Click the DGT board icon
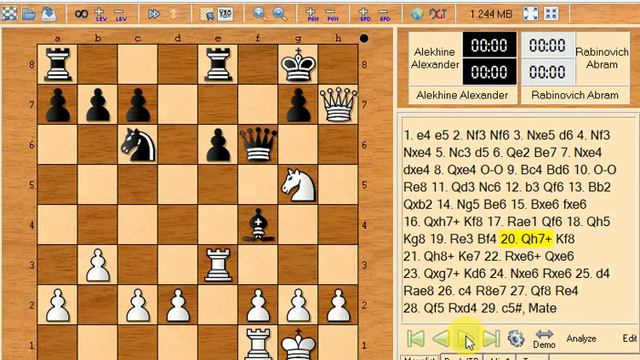This screenshot has height=360, width=640. pyautogui.click(x=438, y=14)
